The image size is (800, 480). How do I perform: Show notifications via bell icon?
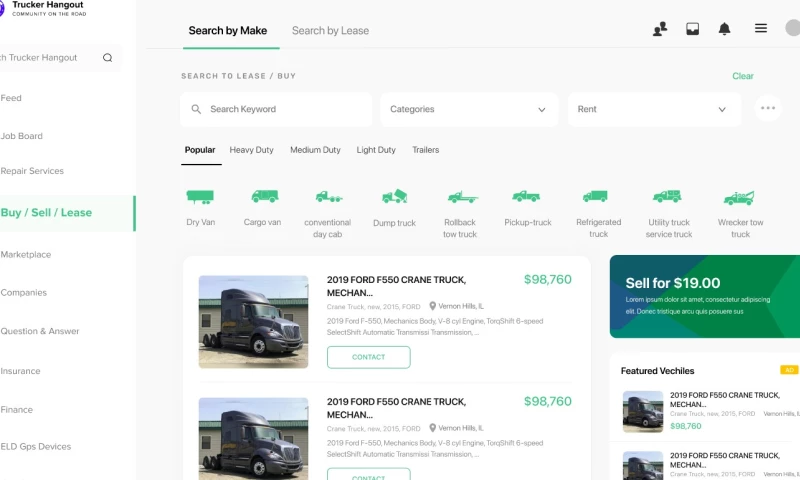pos(724,29)
